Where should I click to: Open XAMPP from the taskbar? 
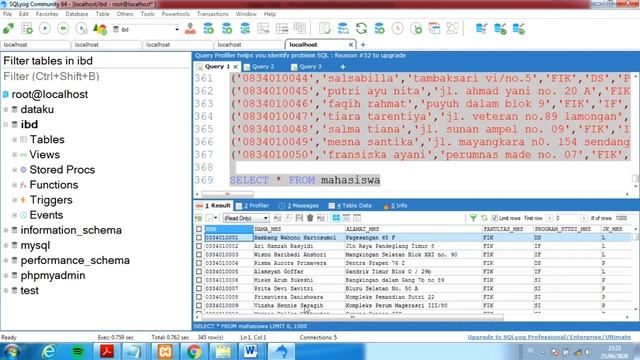click(165, 351)
